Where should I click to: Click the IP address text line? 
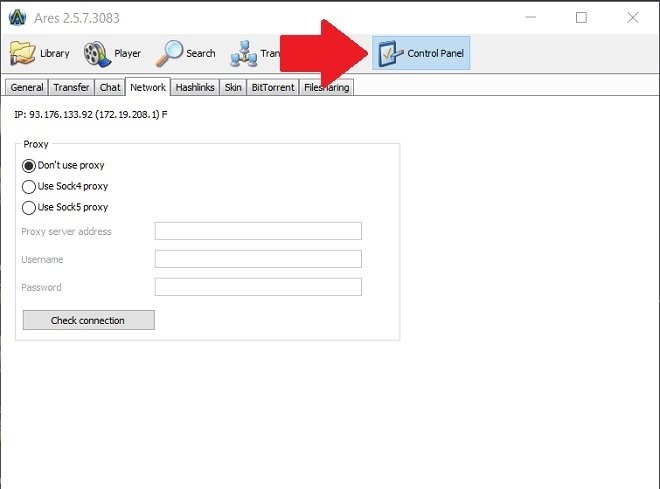coord(90,114)
